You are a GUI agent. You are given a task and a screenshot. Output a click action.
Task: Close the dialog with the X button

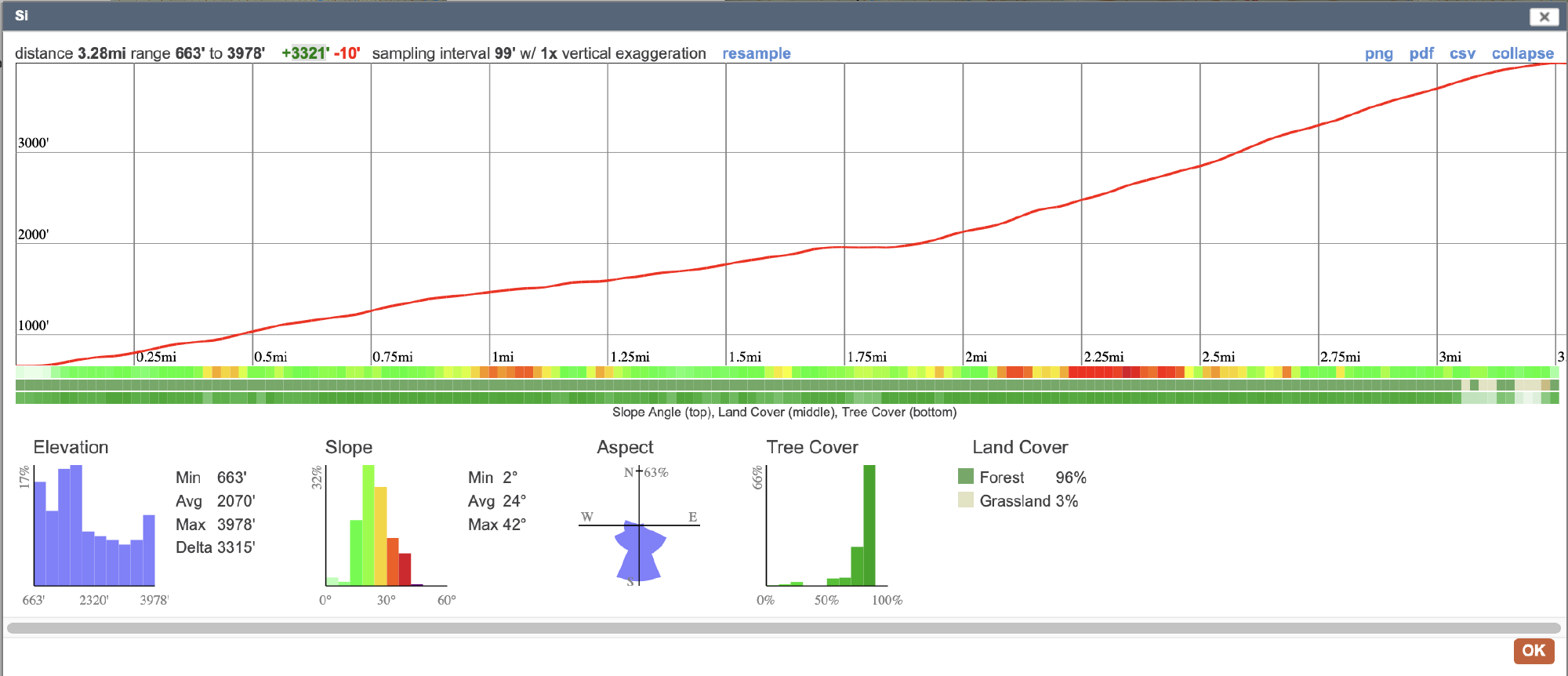pos(1544,16)
